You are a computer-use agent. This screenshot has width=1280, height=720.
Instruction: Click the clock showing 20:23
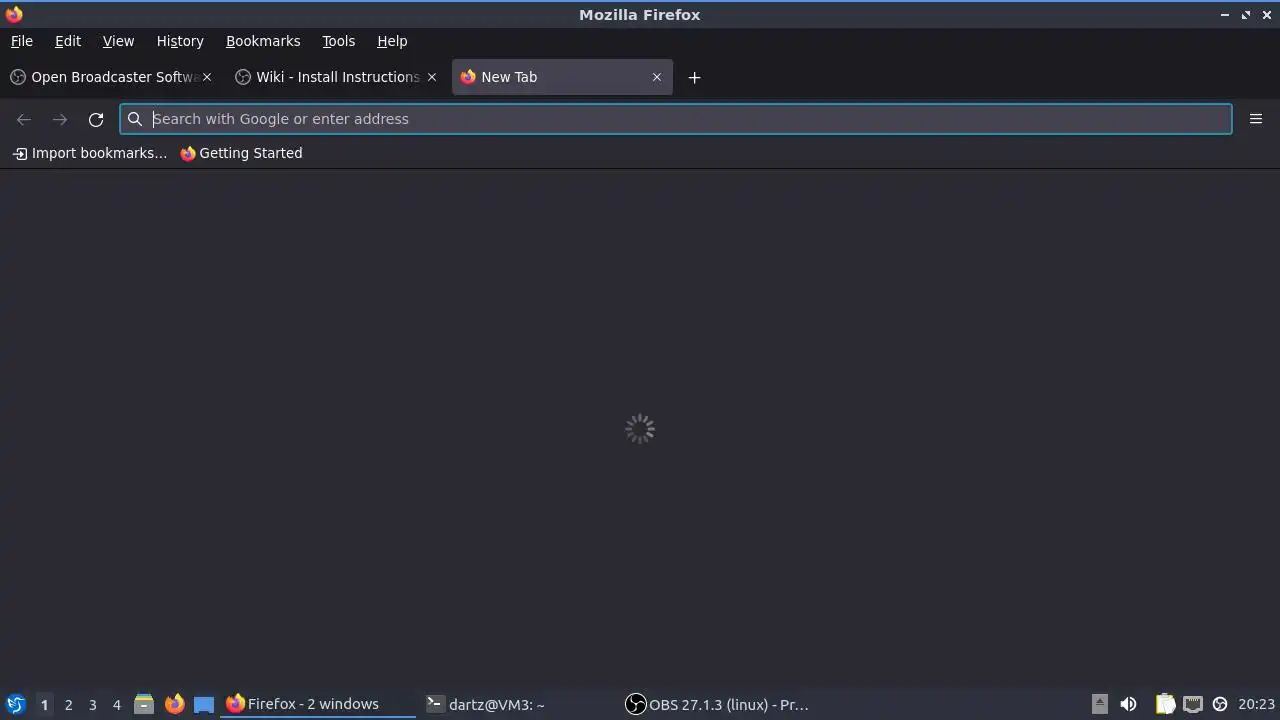click(1256, 704)
